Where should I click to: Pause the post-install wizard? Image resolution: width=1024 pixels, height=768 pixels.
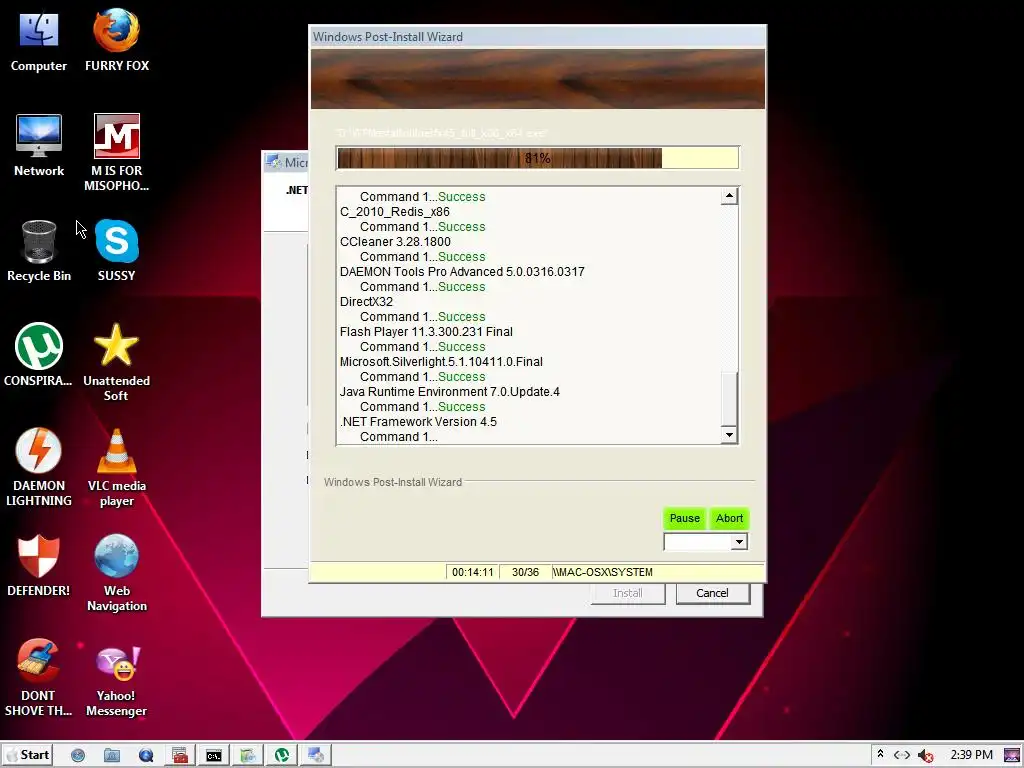pos(684,519)
